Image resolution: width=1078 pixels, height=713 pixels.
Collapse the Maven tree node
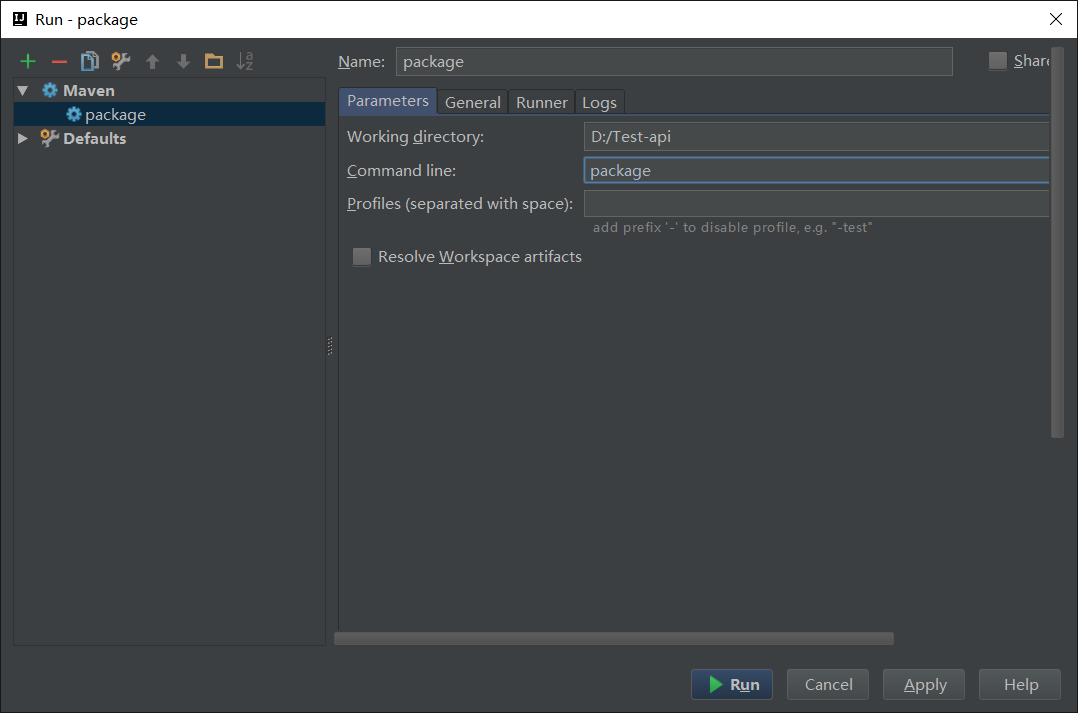click(x=23, y=91)
